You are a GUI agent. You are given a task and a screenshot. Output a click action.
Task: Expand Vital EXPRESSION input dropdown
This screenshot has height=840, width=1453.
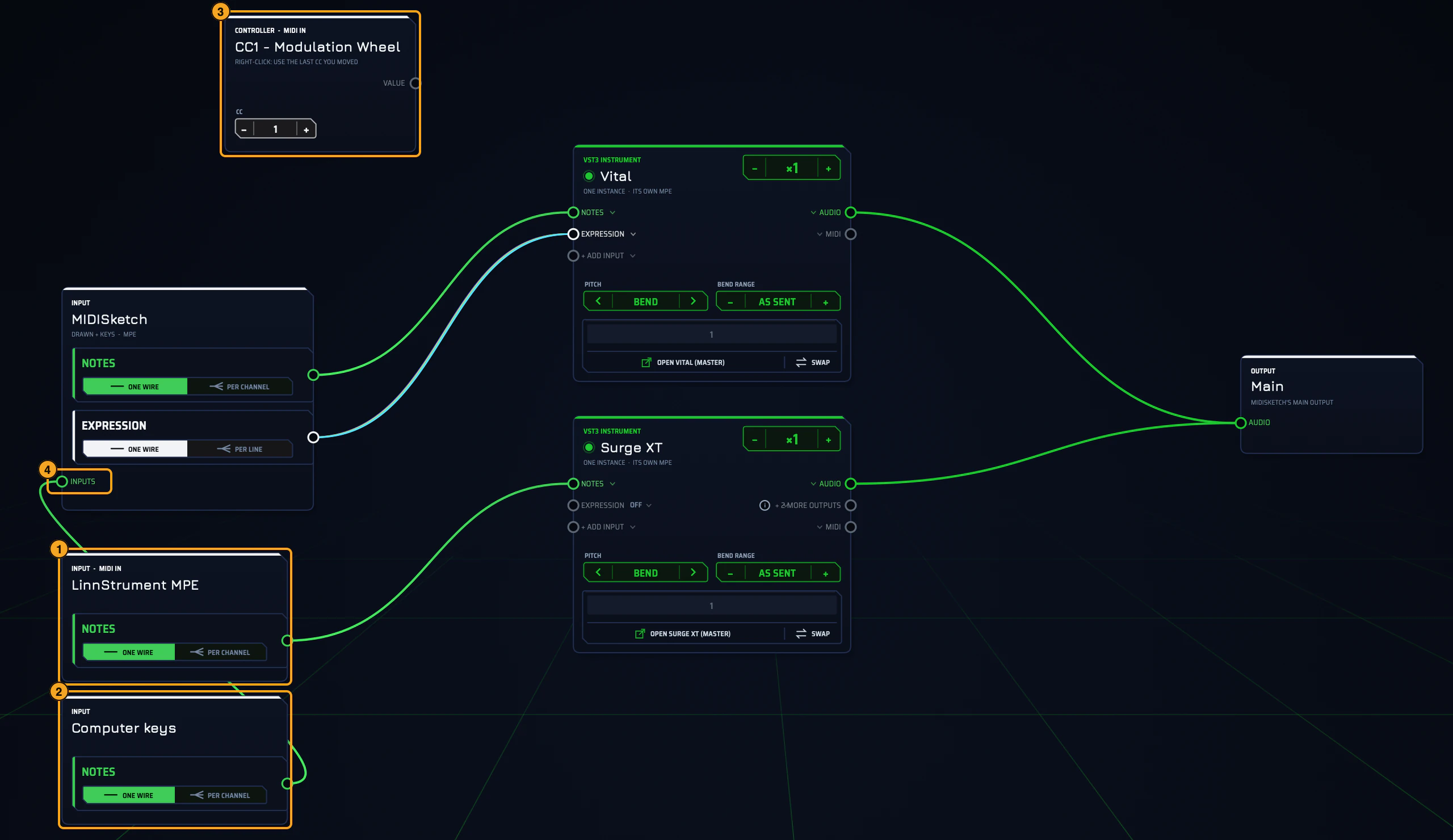coord(633,234)
